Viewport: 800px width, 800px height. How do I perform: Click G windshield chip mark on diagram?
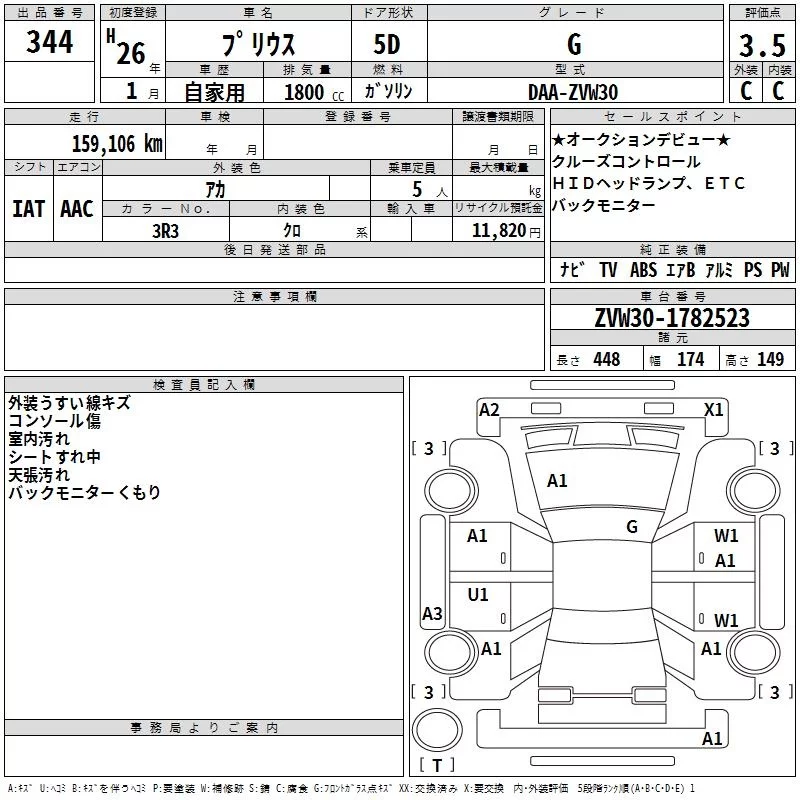coord(632,527)
